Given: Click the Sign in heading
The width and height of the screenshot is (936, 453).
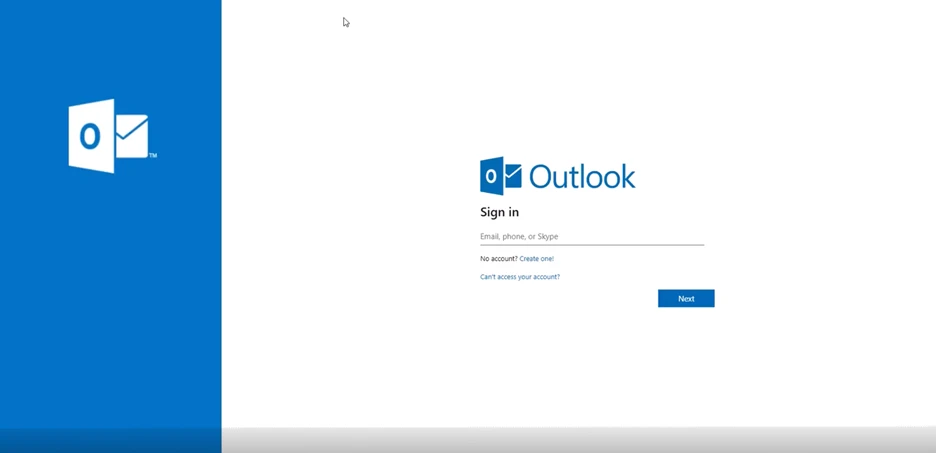Looking at the screenshot, I should (499, 212).
